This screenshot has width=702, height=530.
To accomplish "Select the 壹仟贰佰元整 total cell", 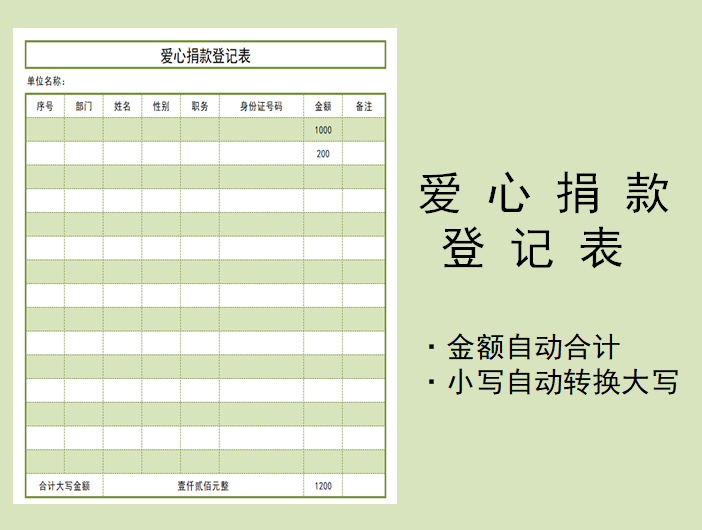I will click(203, 486).
